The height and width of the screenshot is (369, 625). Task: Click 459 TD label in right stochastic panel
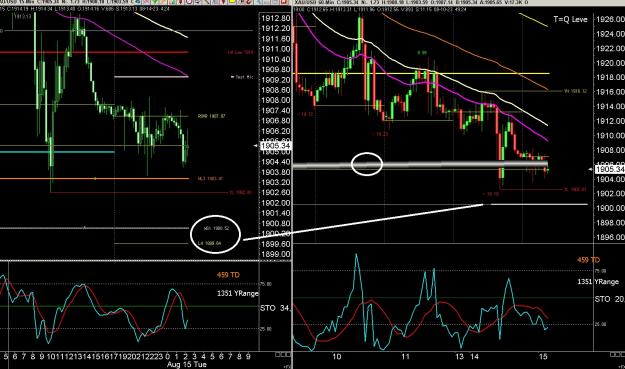pyautogui.click(x=588, y=260)
